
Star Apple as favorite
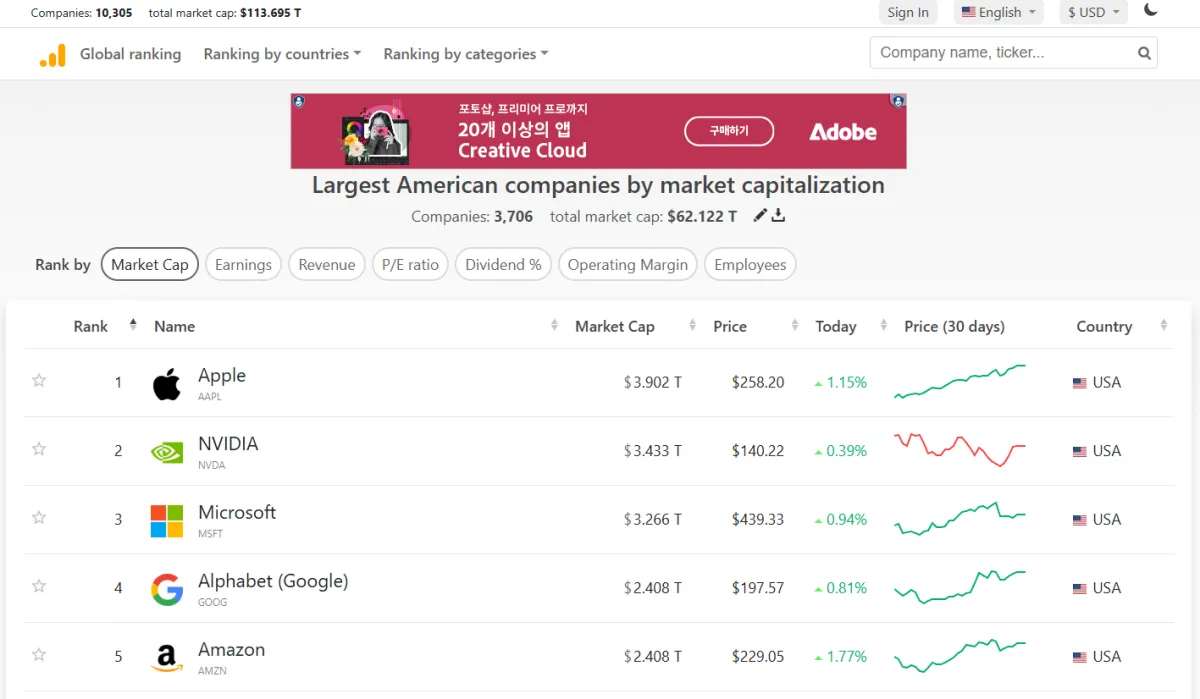coord(39,380)
